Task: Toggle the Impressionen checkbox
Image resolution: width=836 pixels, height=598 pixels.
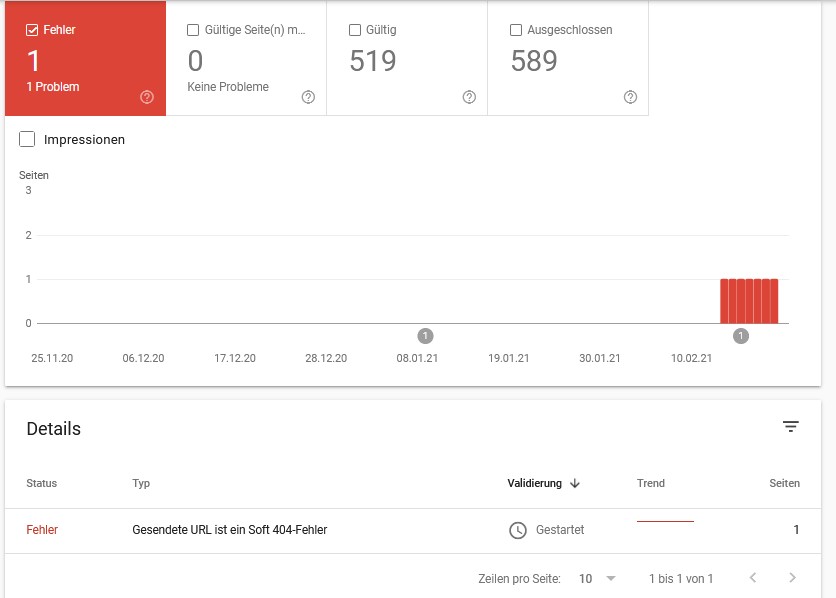Action: (27, 139)
